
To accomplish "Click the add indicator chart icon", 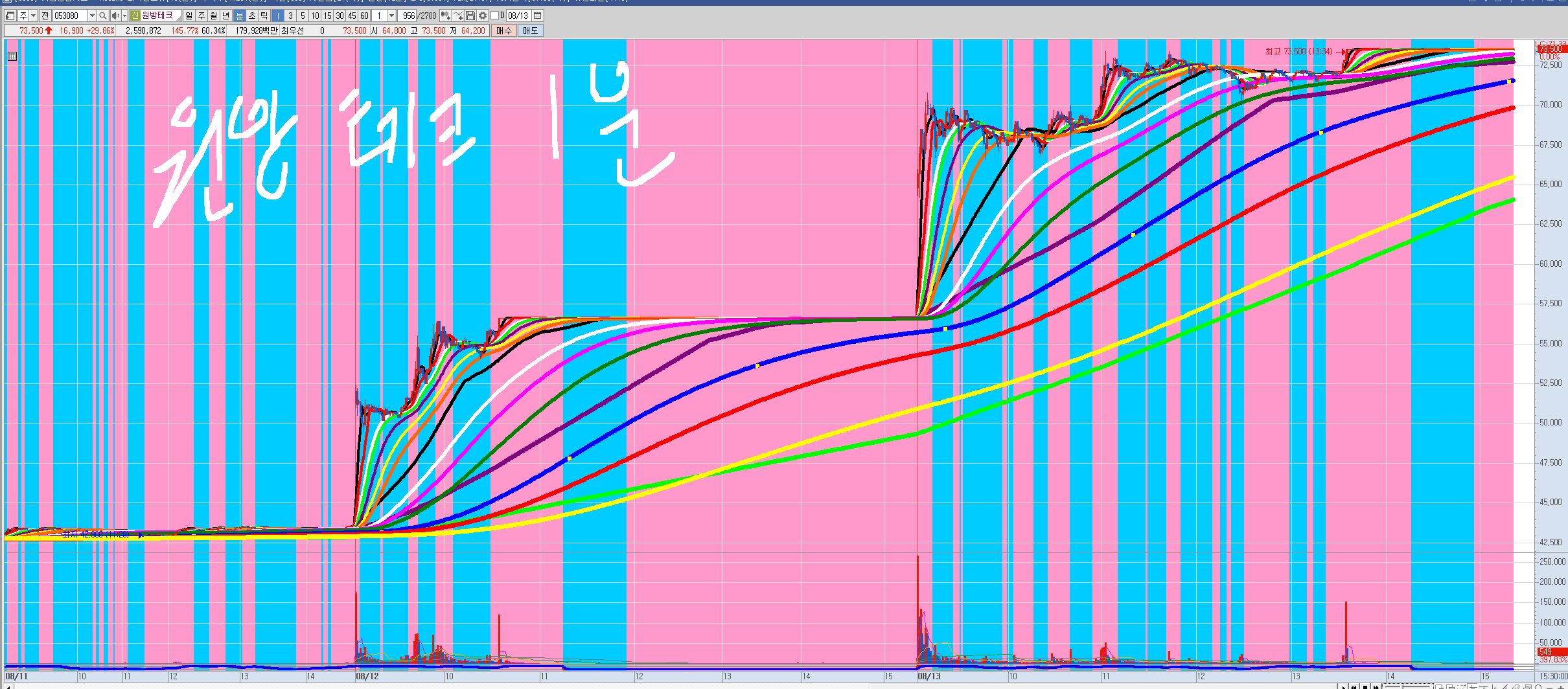I will [445, 16].
